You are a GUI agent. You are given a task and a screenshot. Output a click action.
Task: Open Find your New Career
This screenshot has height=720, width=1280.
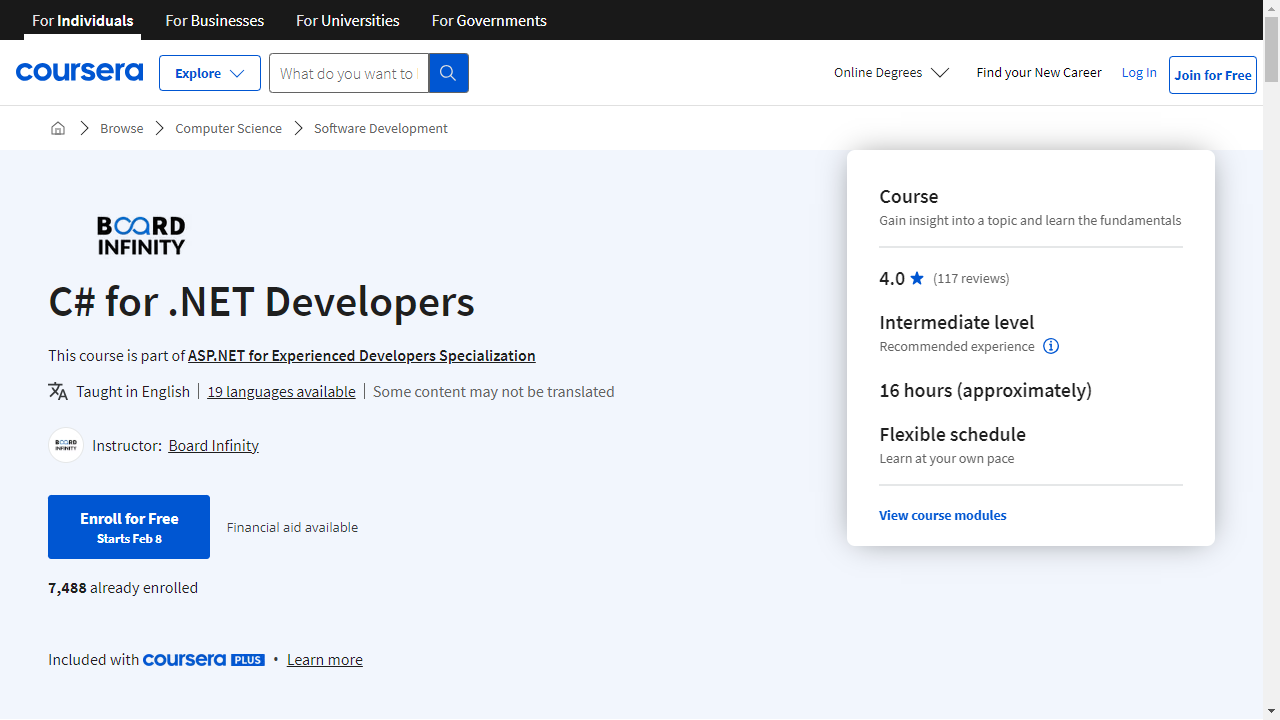(1039, 72)
